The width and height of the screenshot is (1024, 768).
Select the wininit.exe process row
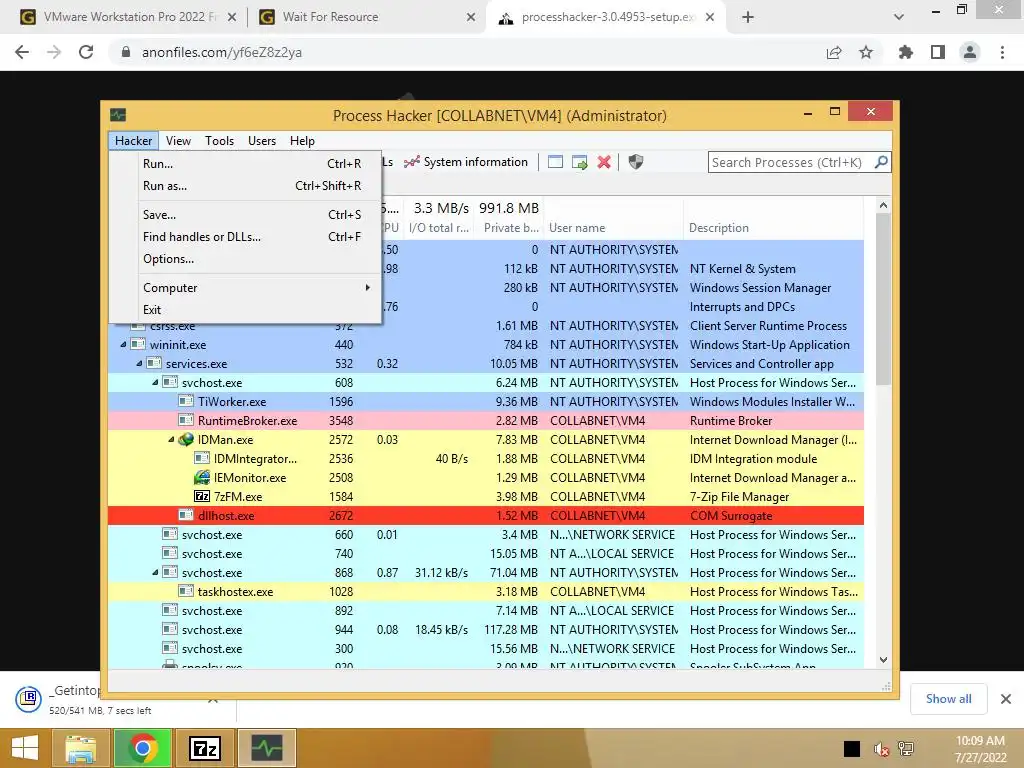click(486, 344)
